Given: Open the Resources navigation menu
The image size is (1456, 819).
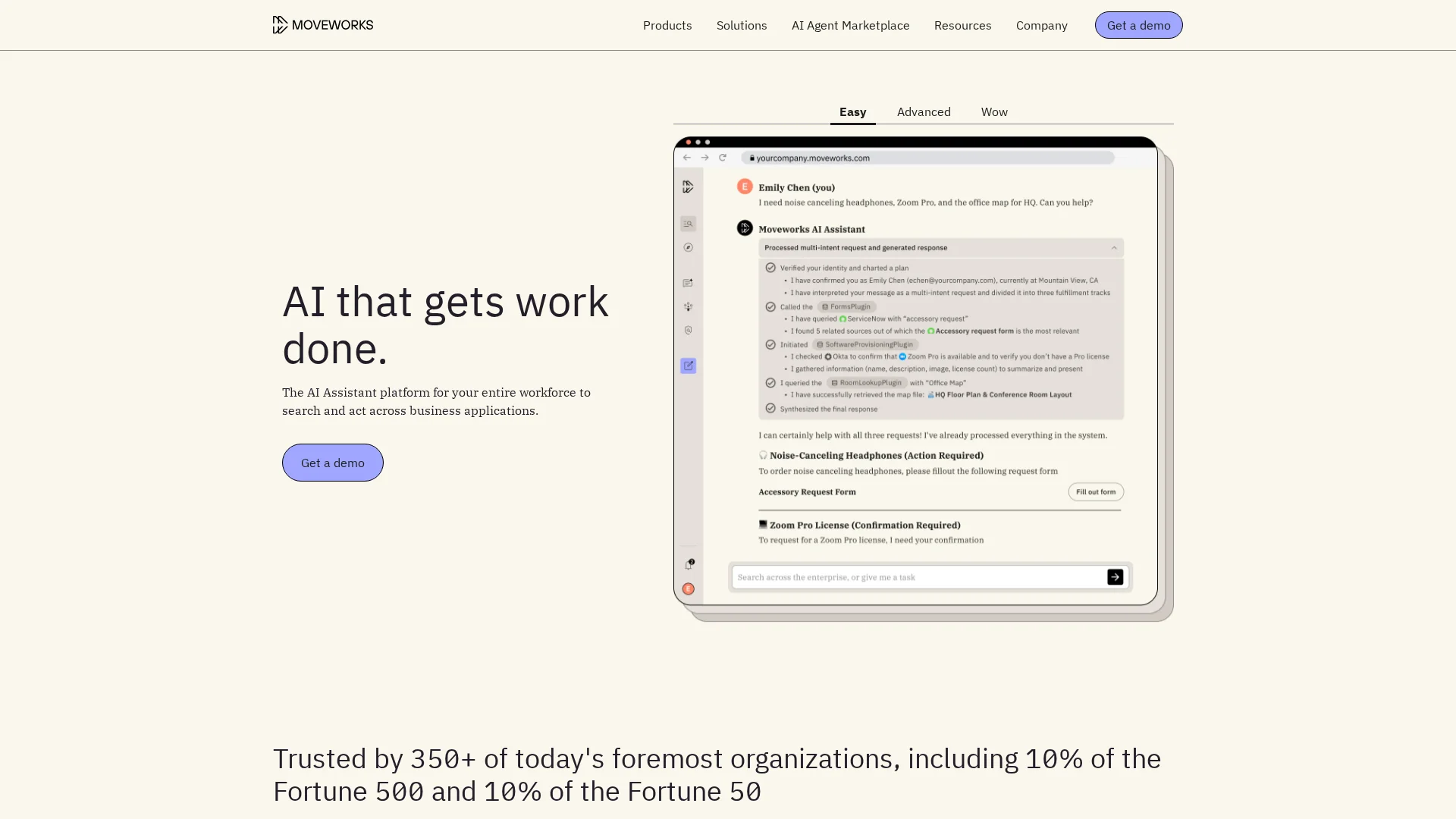Looking at the screenshot, I should [962, 25].
